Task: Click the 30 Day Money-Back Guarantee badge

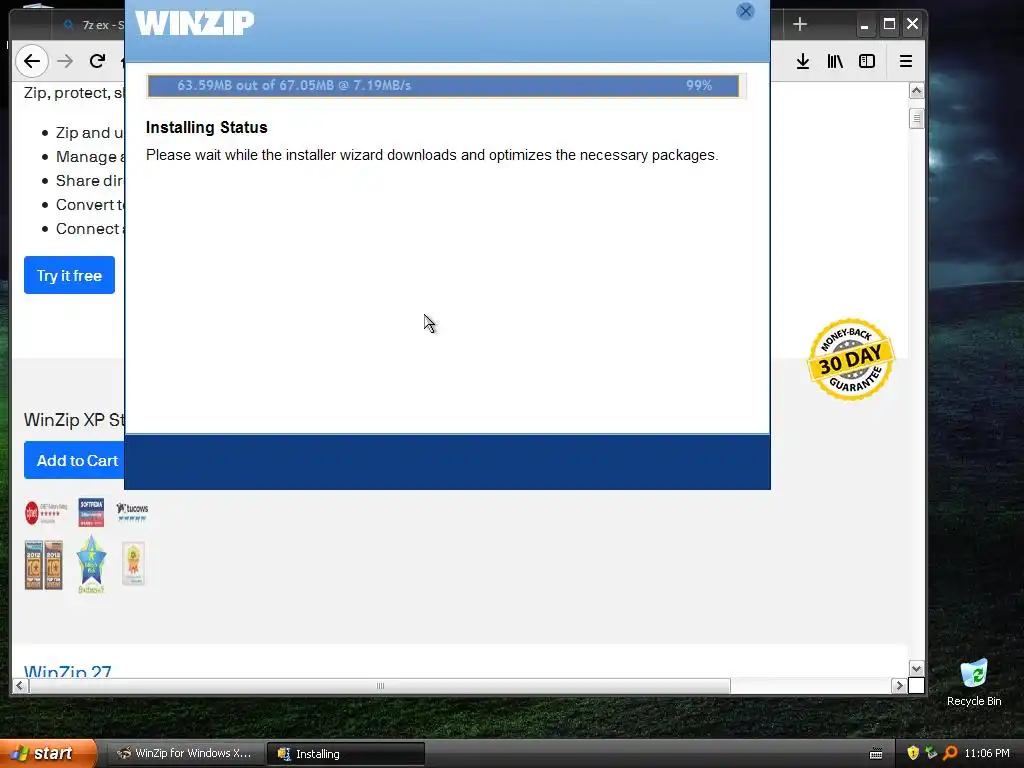Action: [850, 359]
